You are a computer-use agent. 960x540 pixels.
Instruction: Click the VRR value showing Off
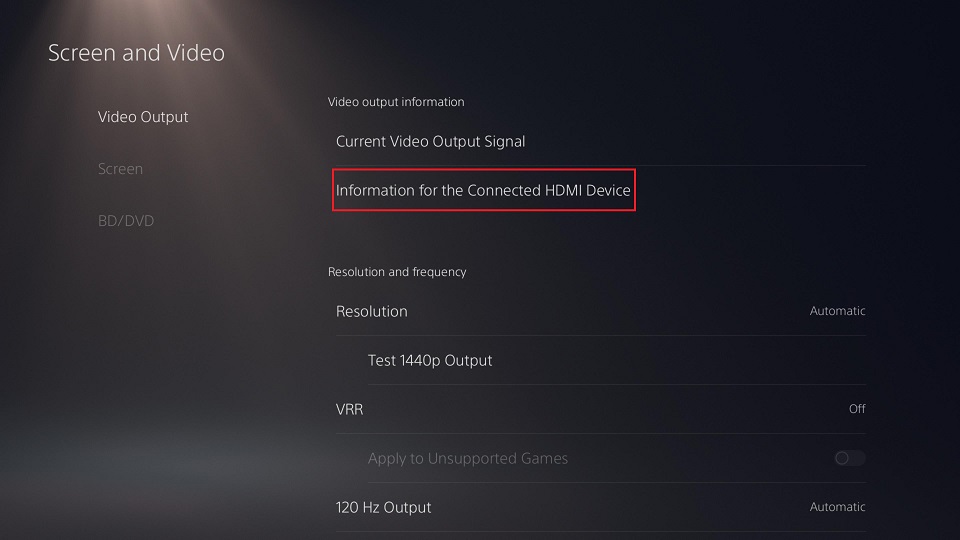click(857, 409)
